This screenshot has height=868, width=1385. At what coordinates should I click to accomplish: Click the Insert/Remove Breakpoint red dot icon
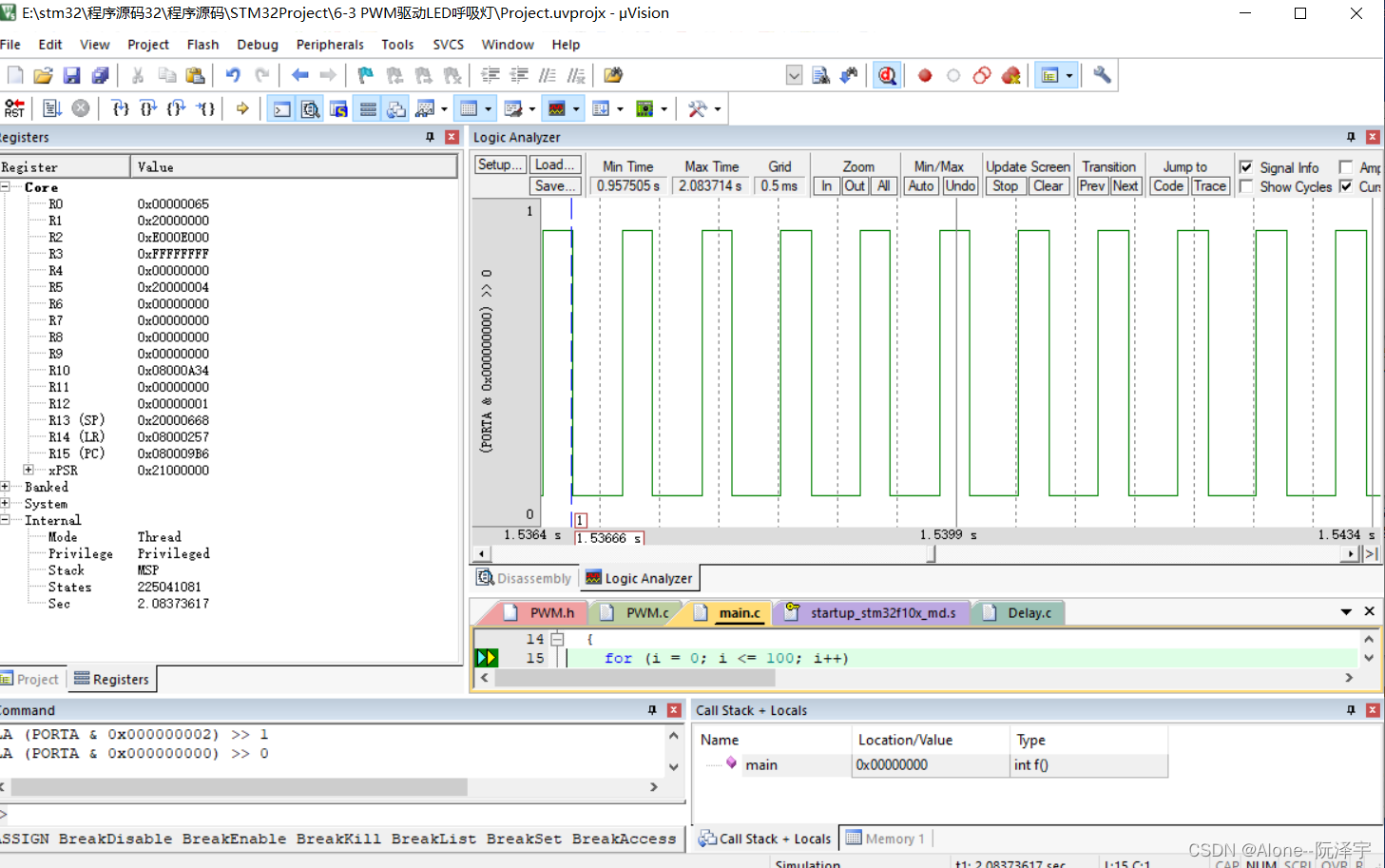pos(923,74)
